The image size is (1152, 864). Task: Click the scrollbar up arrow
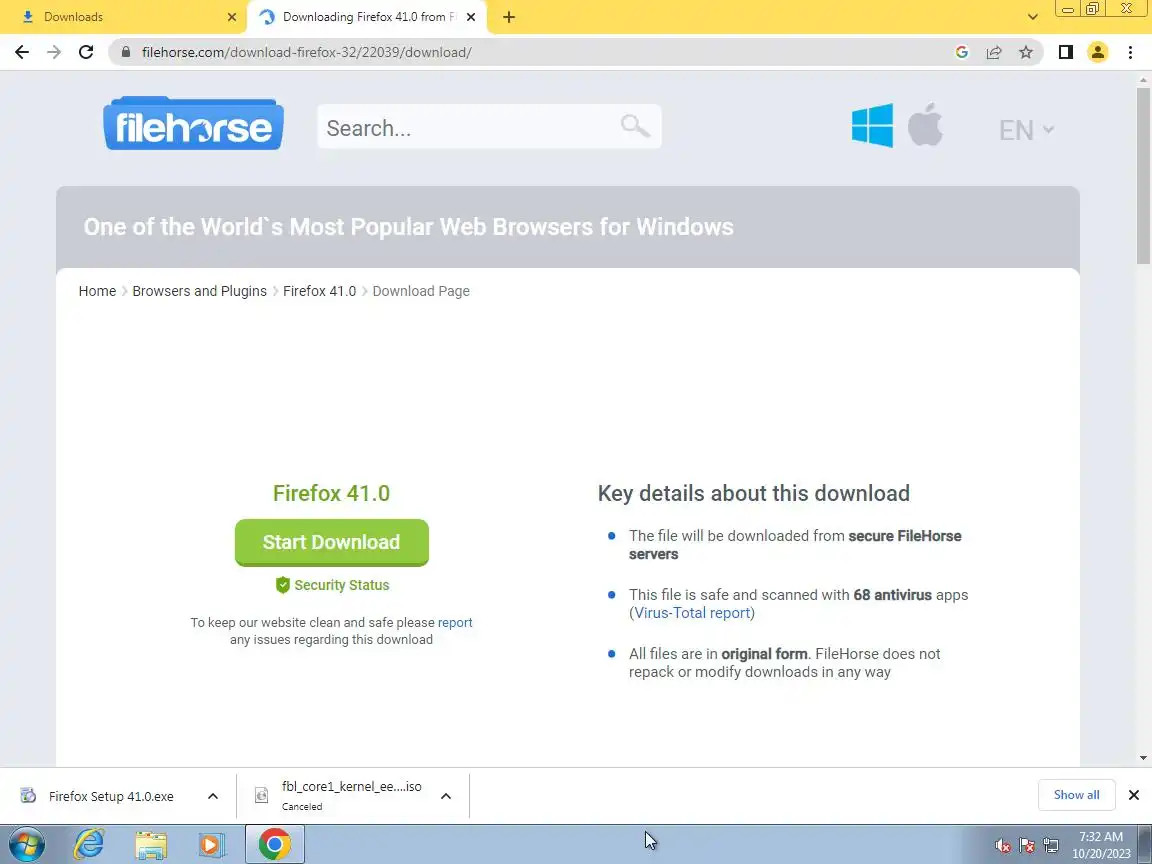[x=1143, y=79]
